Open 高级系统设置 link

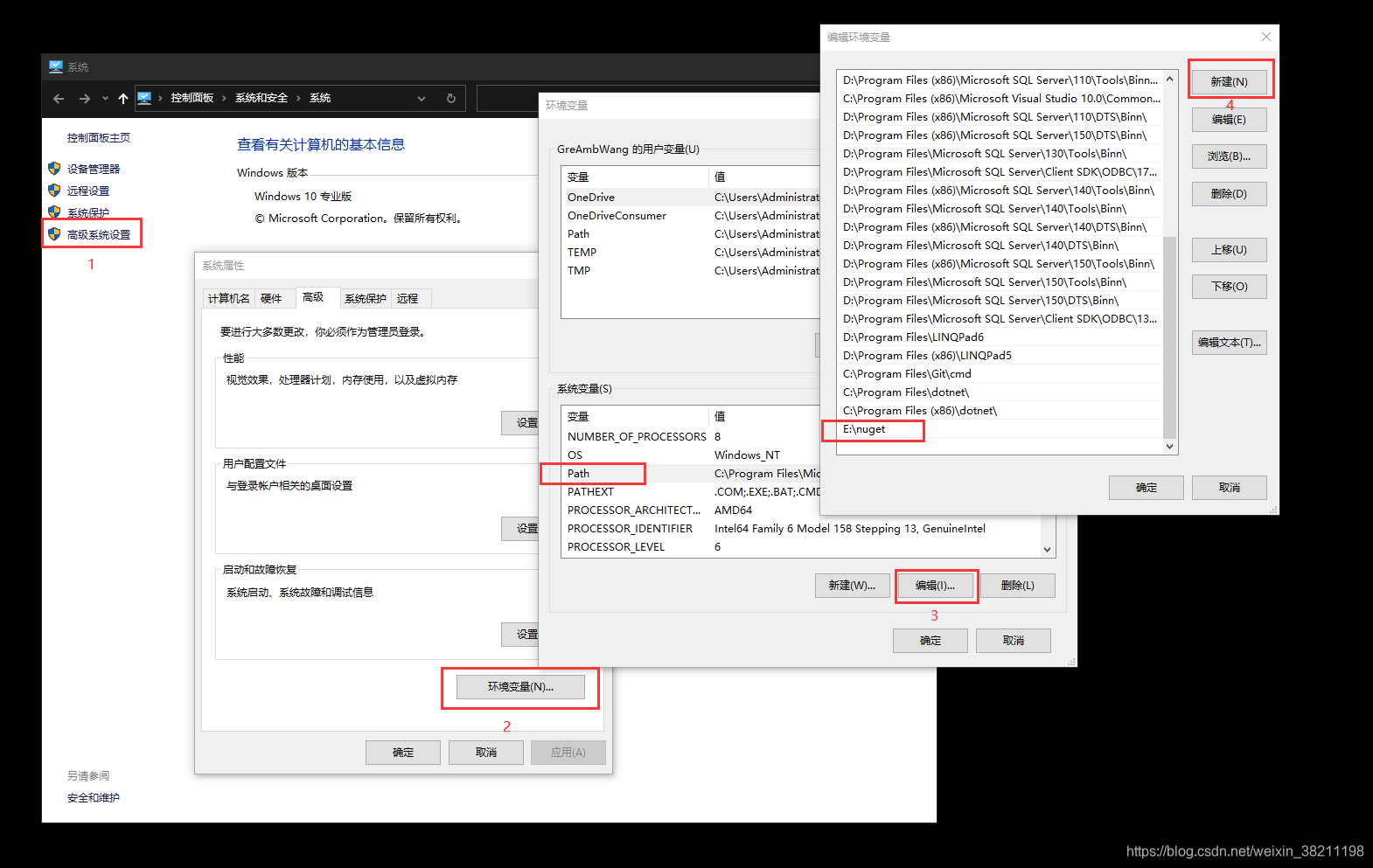click(x=99, y=234)
